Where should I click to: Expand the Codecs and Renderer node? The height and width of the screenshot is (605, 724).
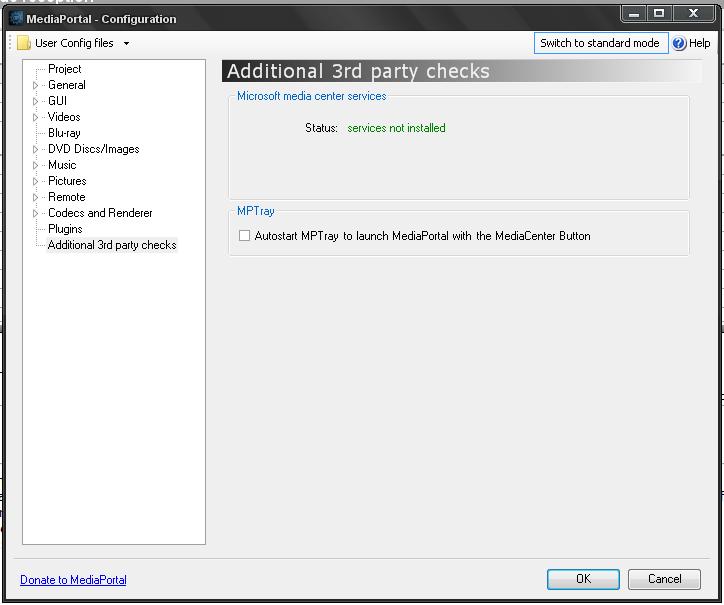point(35,213)
